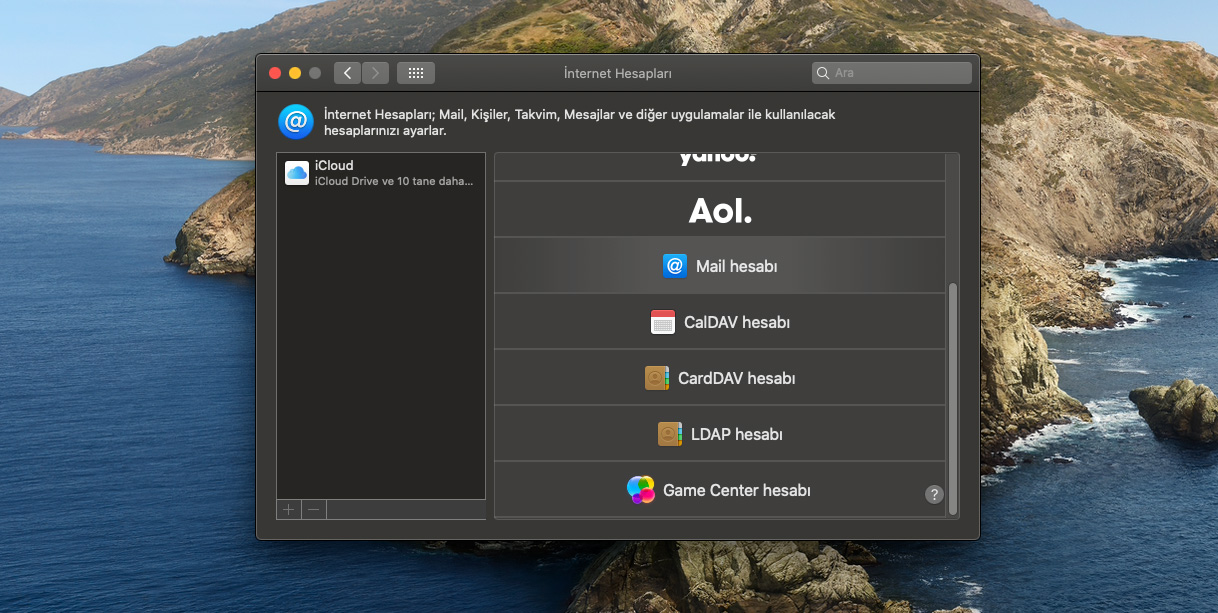Select CardDAV hesabı option
Image resolution: width=1218 pixels, height=613 pixels.
720,378
